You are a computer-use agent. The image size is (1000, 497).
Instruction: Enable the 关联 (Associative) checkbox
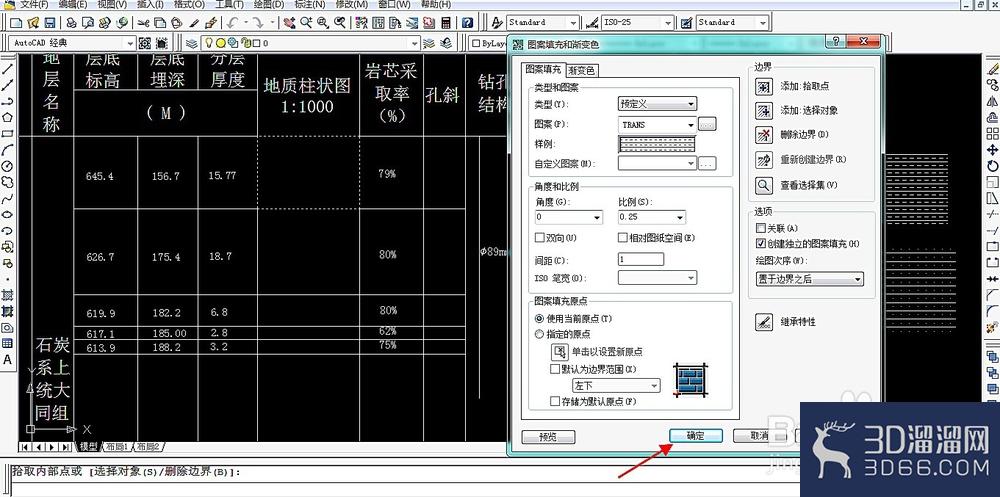(760, 228)
